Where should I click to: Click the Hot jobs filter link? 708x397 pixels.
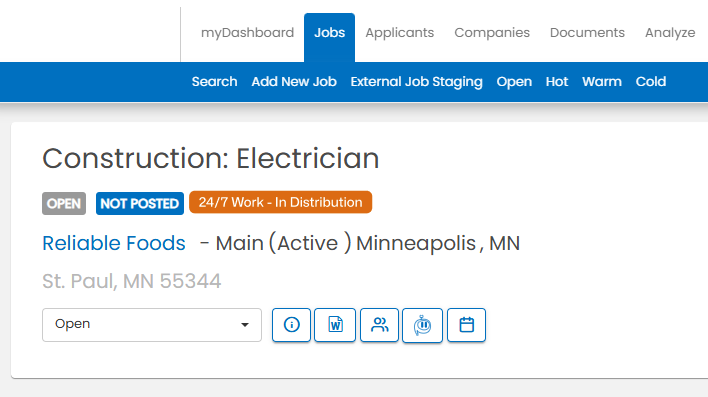click(x=557, y=82)
